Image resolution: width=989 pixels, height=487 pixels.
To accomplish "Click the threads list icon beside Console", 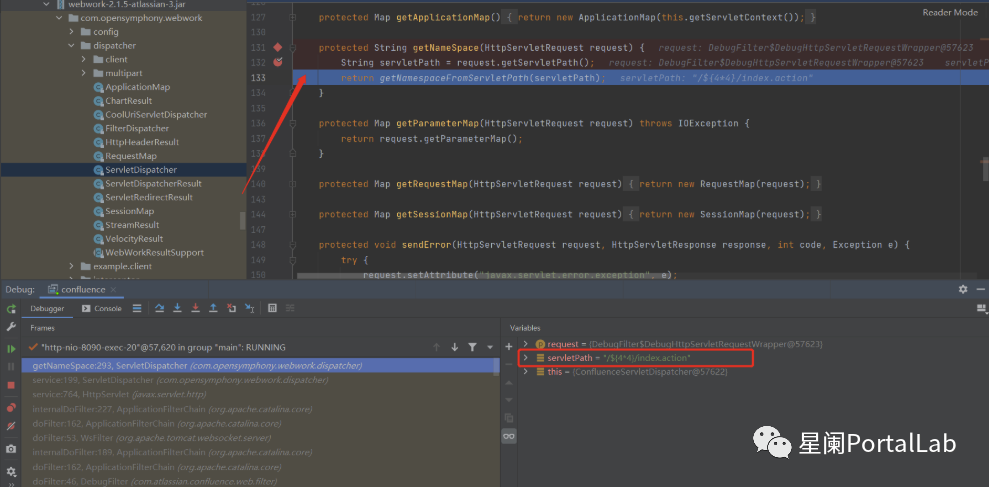I will click(x=137, y=308).
